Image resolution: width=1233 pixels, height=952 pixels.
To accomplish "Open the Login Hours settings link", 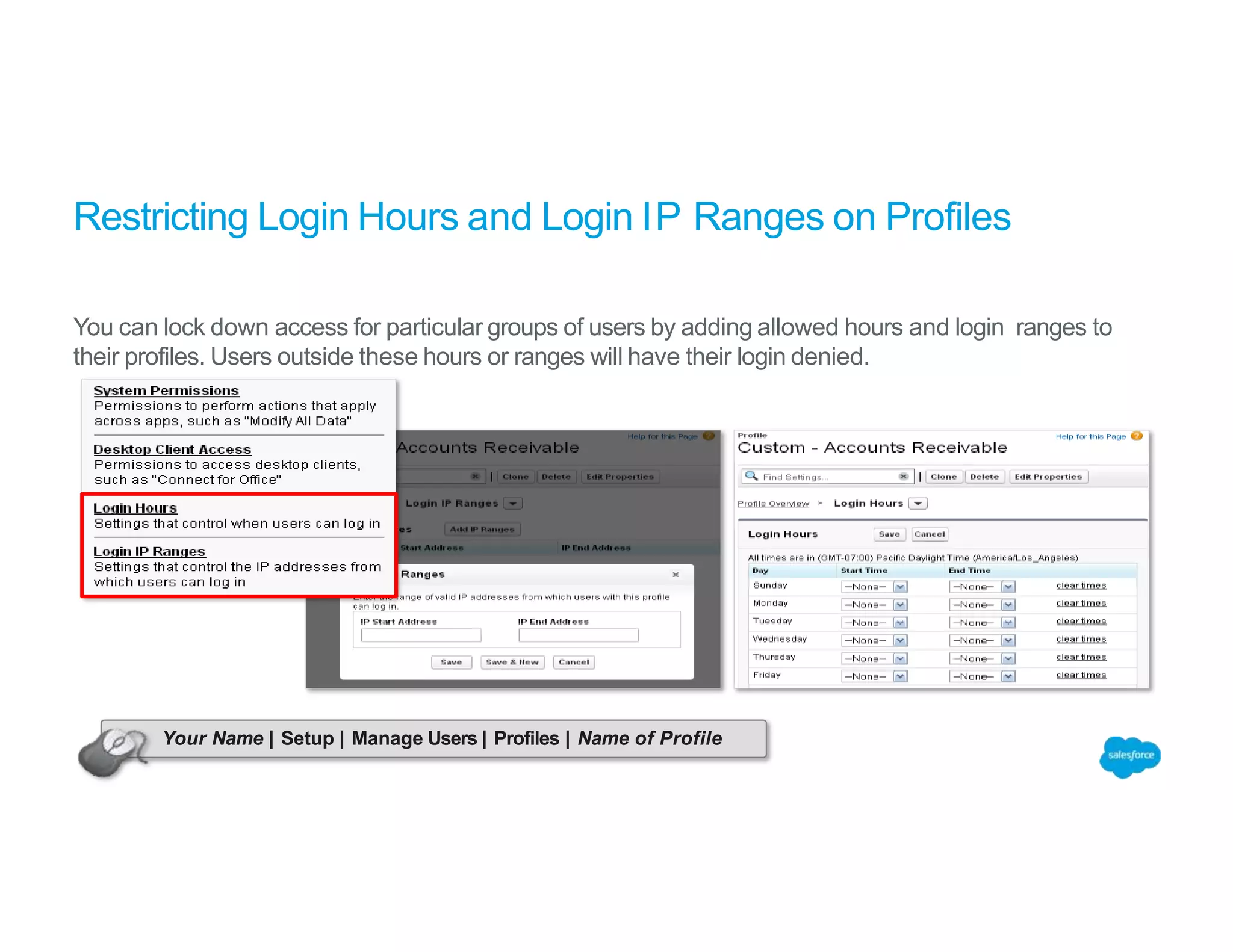I will tap(135, 508).
